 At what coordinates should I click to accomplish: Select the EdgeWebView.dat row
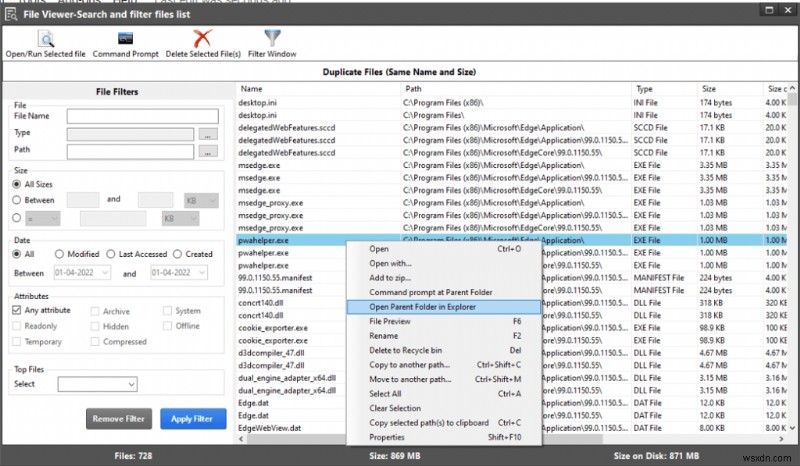pyautogui.click(x=512, y=428)
